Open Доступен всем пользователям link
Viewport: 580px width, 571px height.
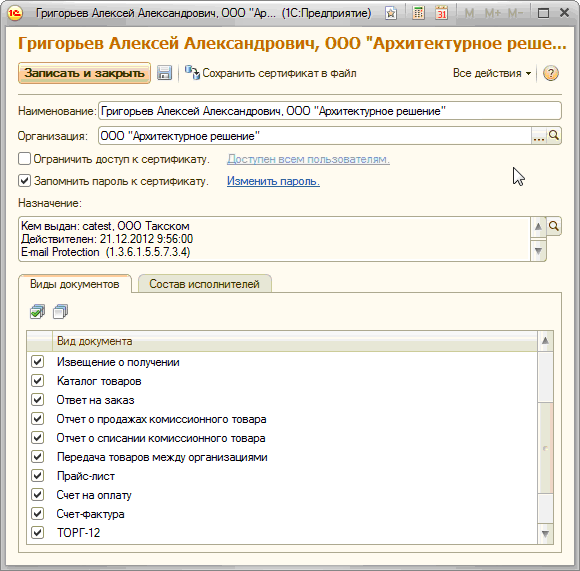coord(308,159)
